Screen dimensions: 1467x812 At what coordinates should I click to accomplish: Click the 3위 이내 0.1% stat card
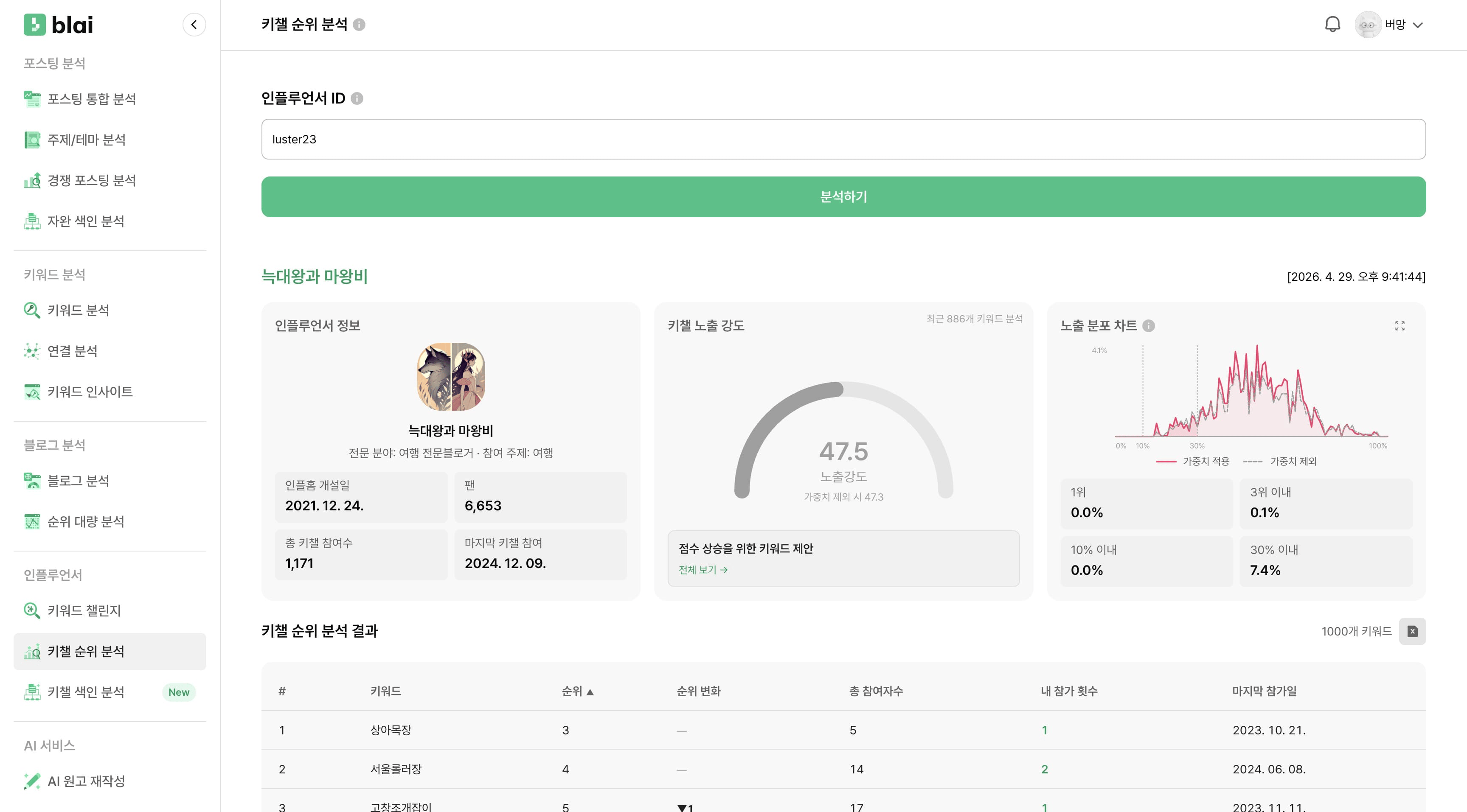click(x=1326, y=504)
